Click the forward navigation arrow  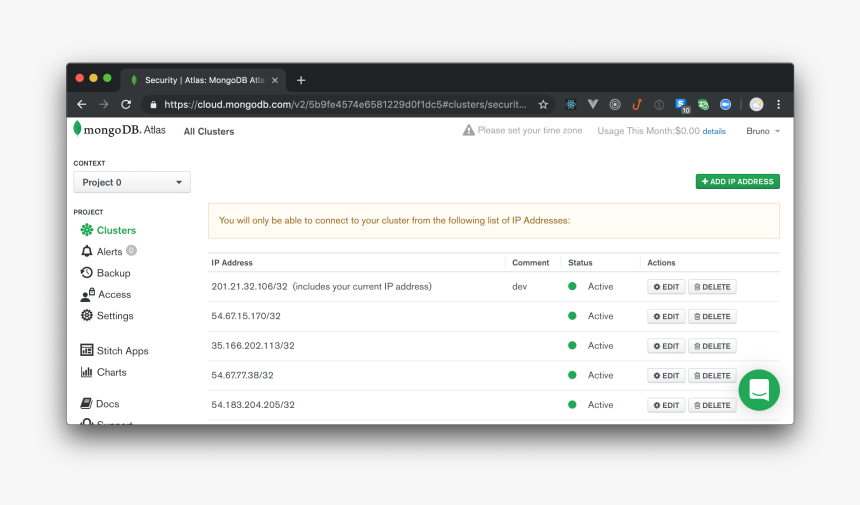point(104,104)
